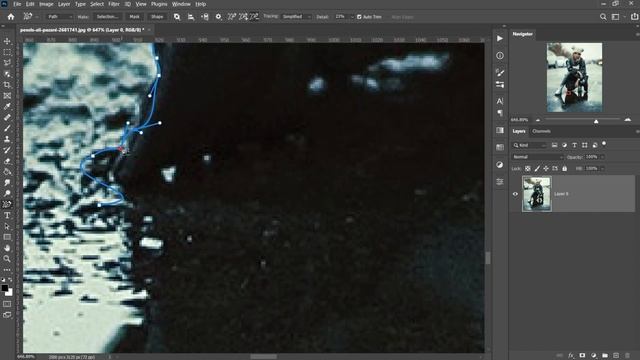Select the Lasso tool
The width and height of the screenshot is (640, 360).
click(7, 63)
